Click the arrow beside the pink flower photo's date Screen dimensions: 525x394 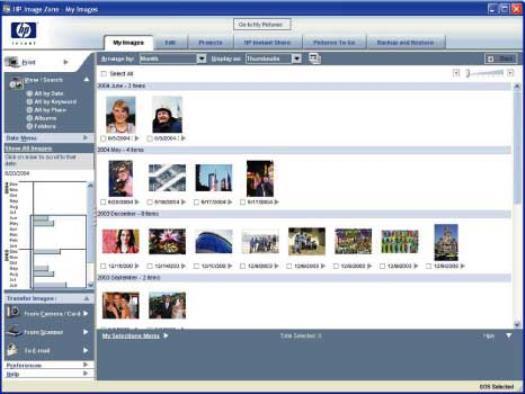pyautogui.click(x=183, y=266)
